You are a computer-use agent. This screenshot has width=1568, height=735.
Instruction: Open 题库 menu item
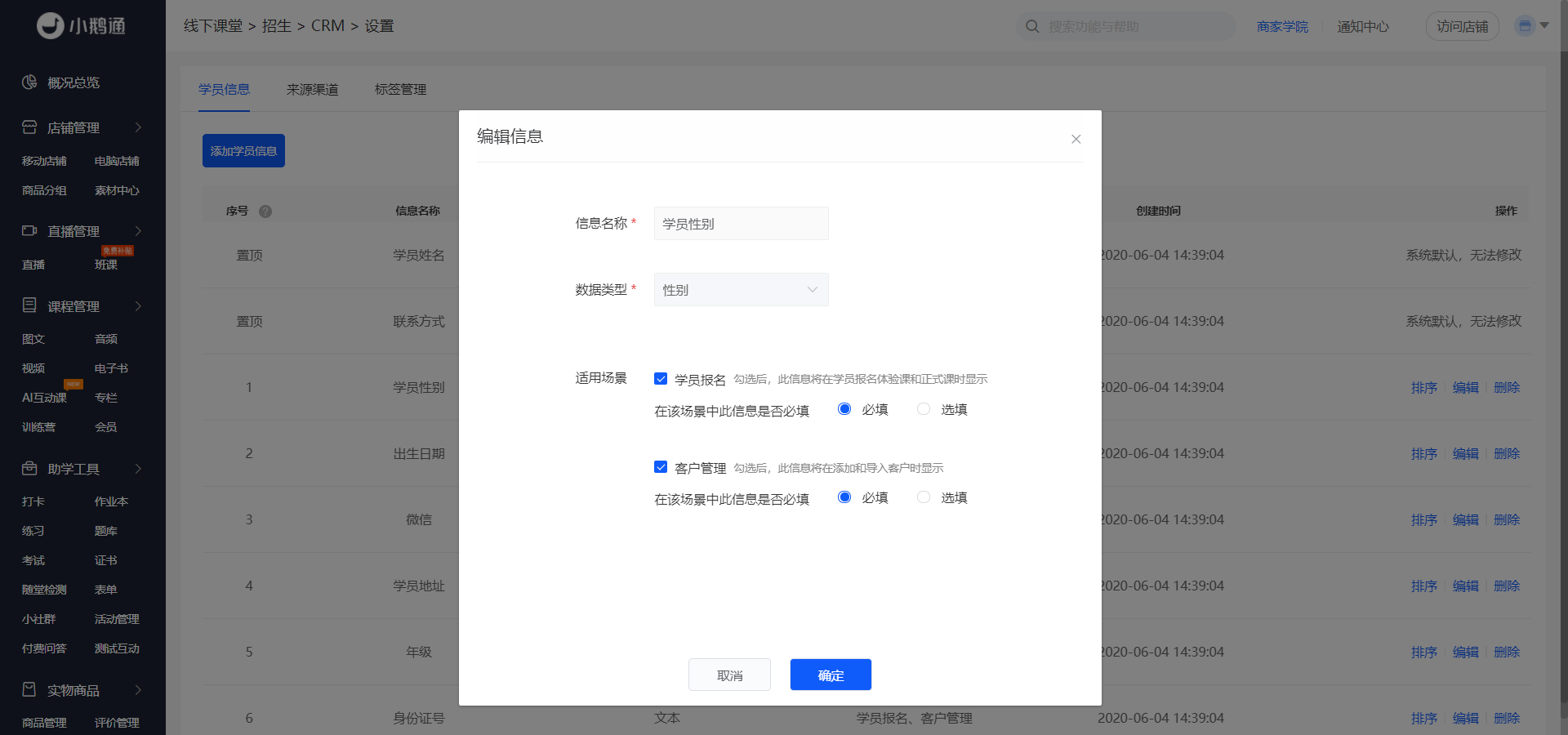(106, 531)
